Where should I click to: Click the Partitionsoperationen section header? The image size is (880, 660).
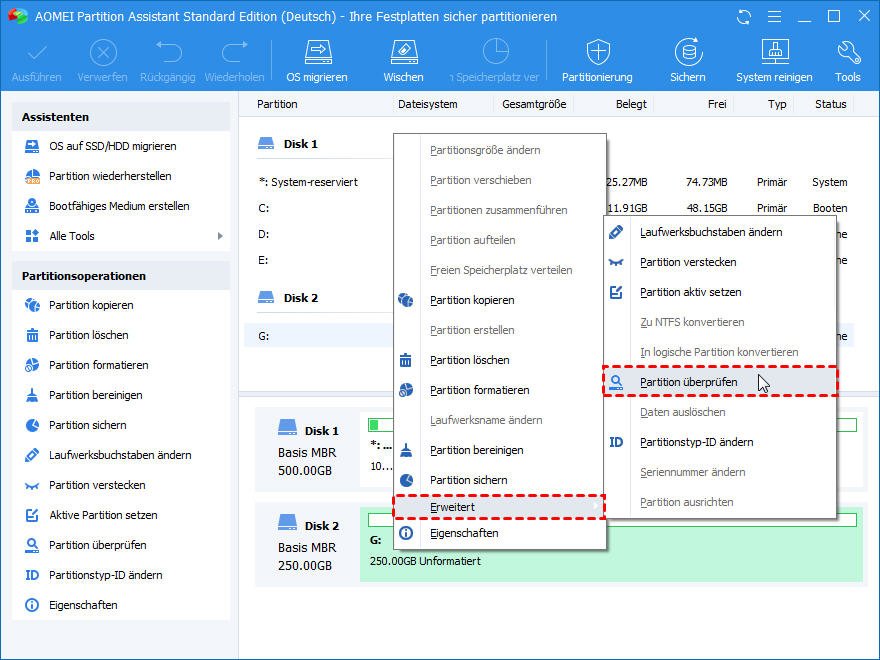(x=121, y=276)
